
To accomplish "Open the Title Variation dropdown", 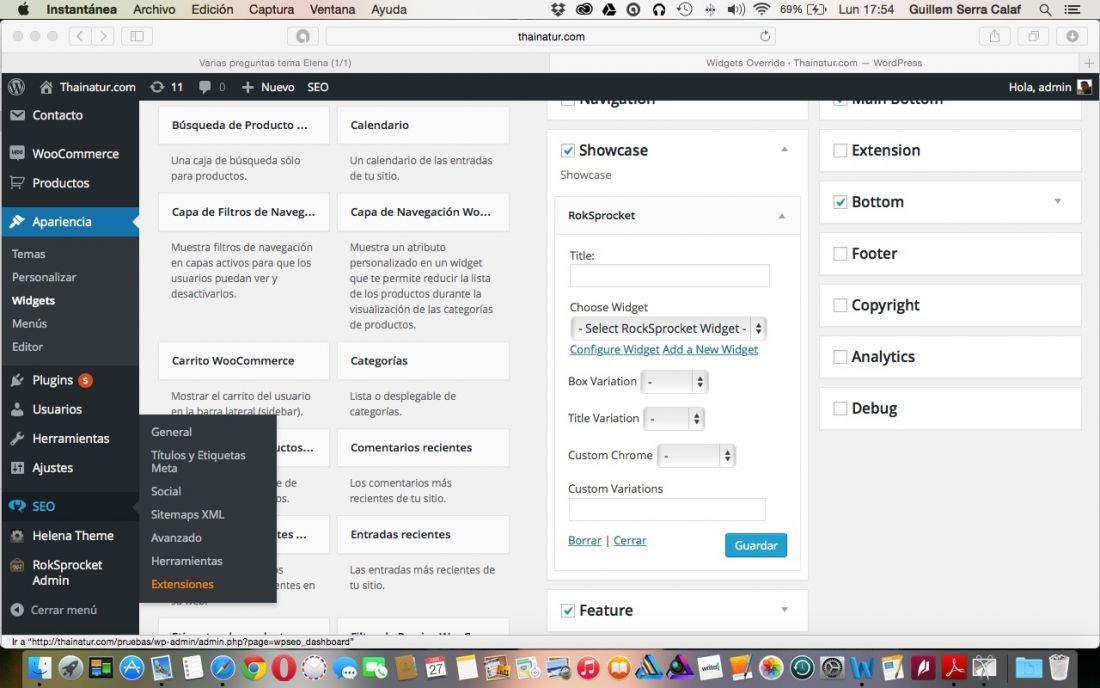I will coord(673,419).
